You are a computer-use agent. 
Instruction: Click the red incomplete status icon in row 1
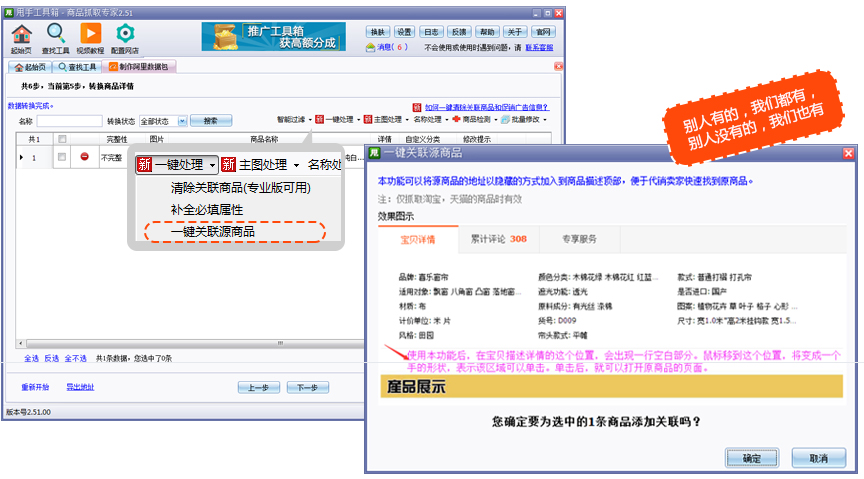[x=85, y=157]
